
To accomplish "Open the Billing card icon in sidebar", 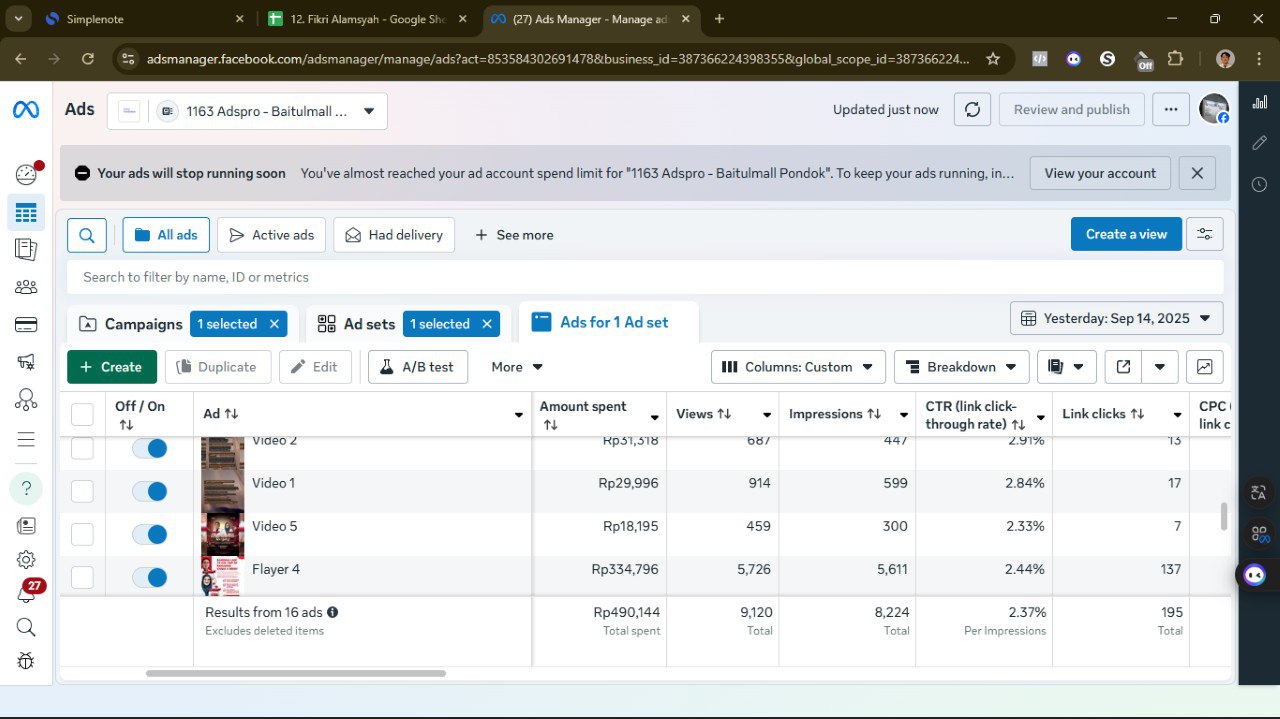I will coord(26,324).
